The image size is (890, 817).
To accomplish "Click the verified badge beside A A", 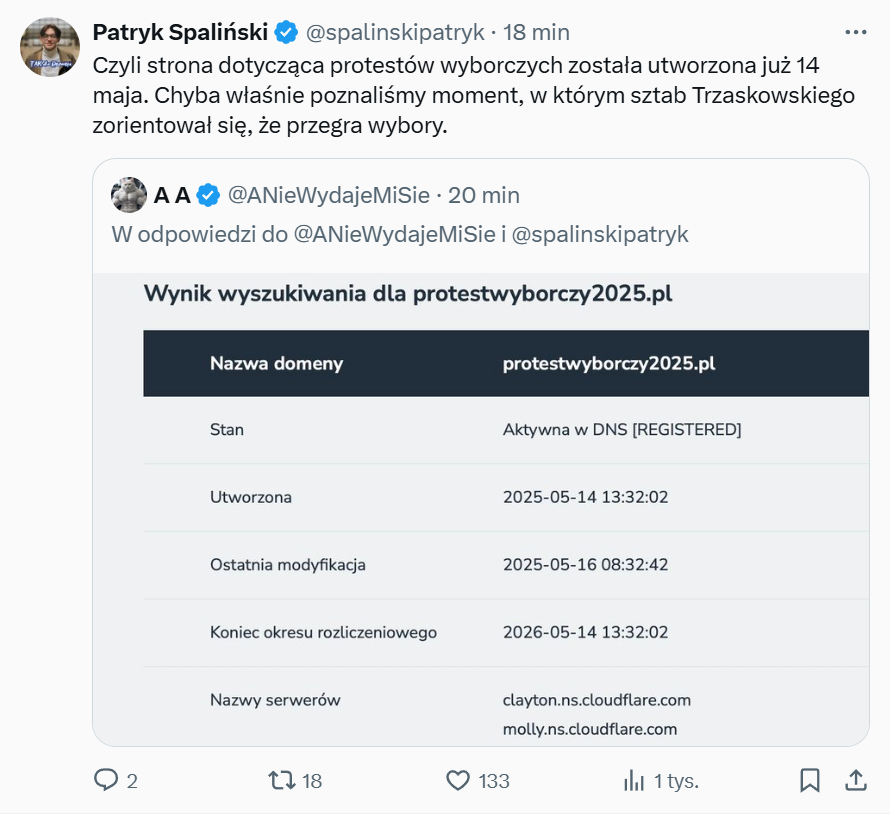I will pyautogui.click(x=208, y=195).
